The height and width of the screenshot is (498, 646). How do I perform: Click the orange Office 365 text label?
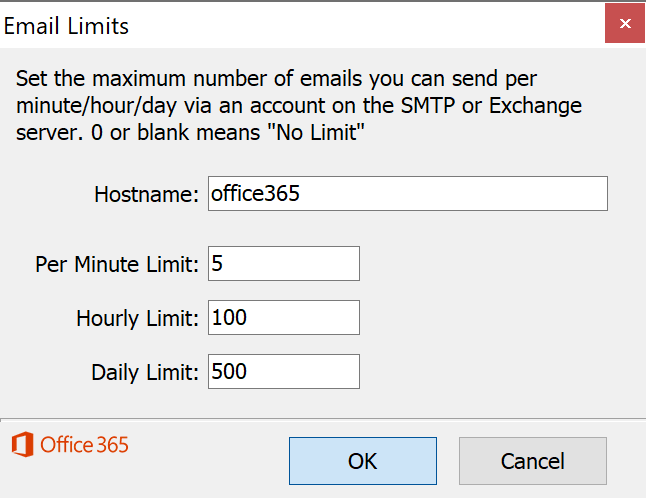pos(84,445)
